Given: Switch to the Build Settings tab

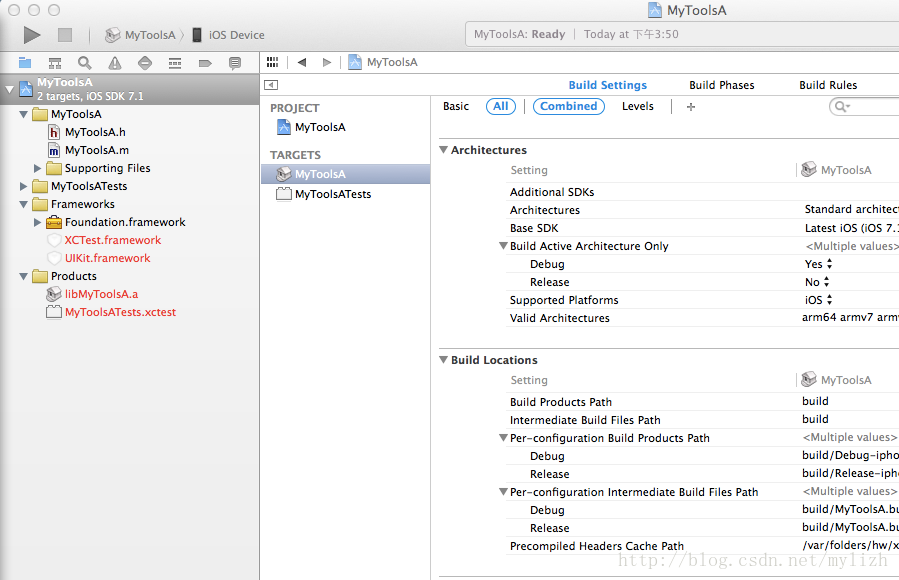Looking at the screenshot, I should point(607,85).
